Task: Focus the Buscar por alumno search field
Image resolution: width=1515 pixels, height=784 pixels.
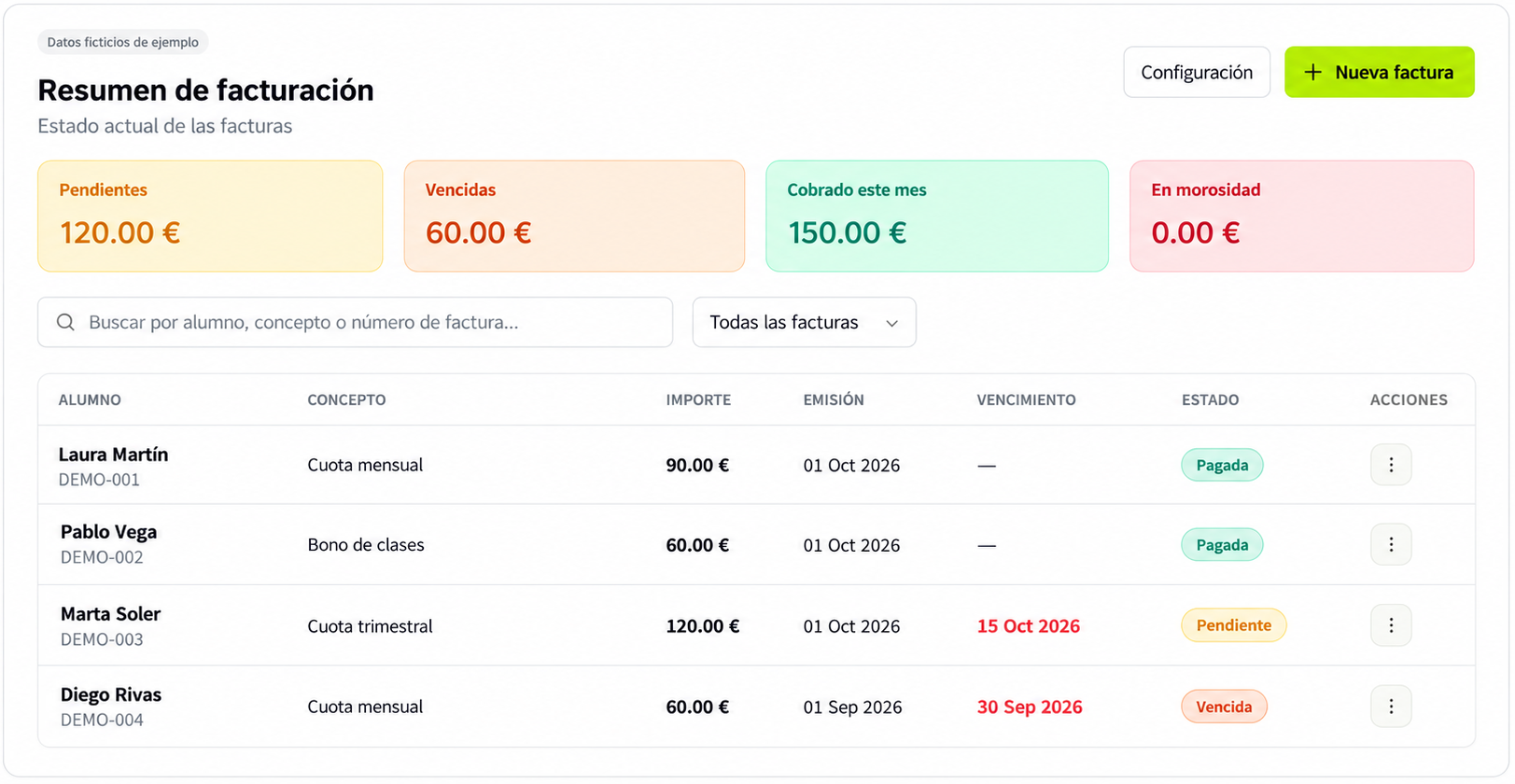Action: 355,322
